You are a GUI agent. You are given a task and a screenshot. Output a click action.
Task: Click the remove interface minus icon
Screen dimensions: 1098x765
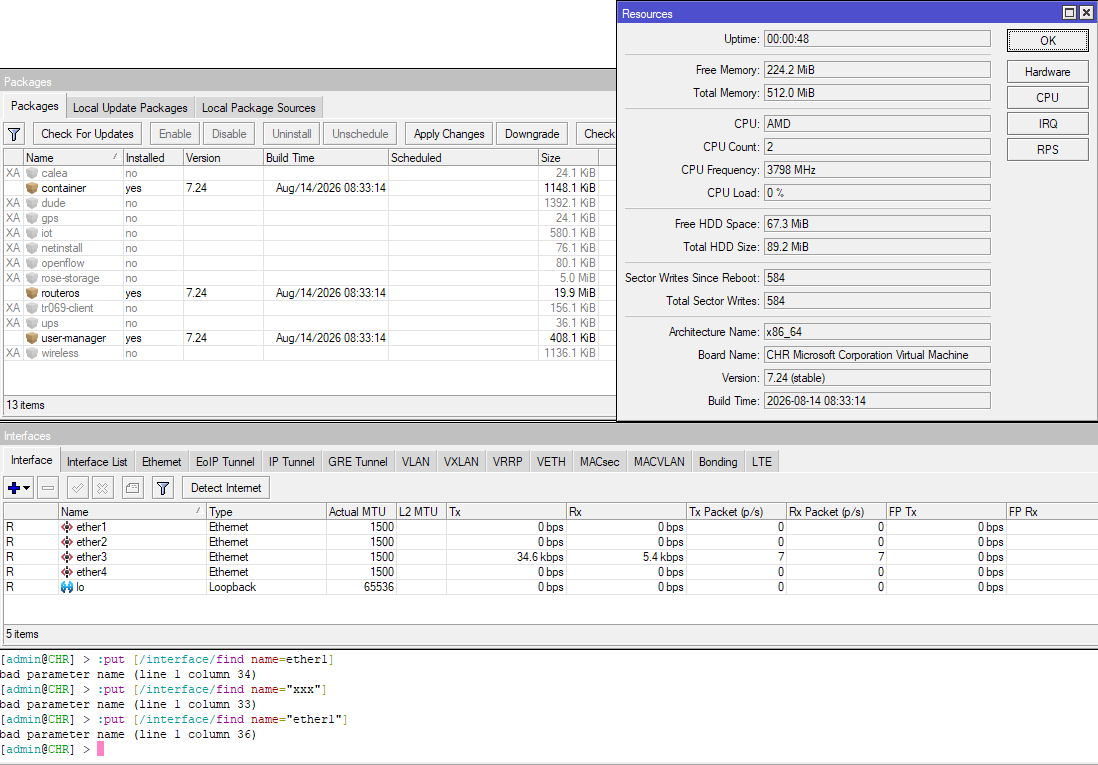(x=48, y=488)
